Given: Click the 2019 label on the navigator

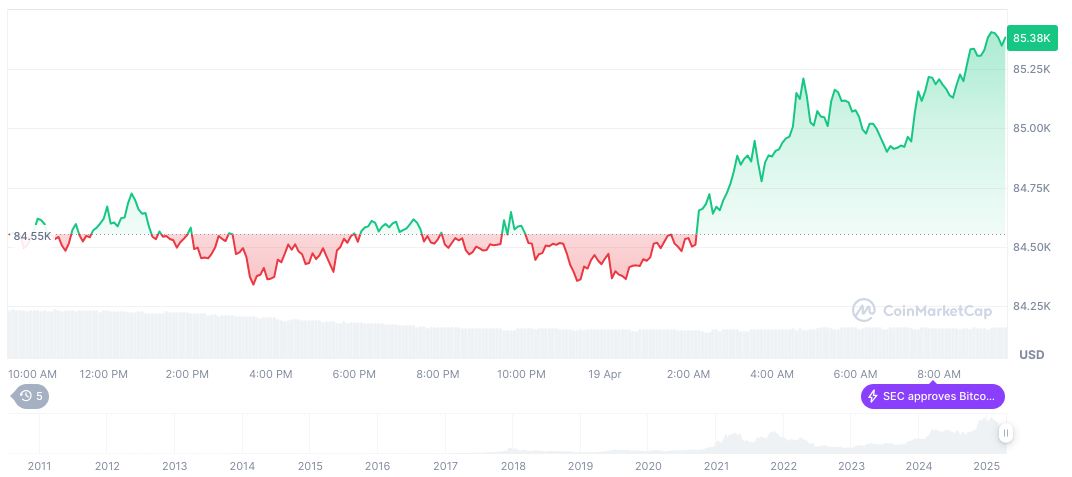Looking at the screenshot, I should (x=581, y=466).
